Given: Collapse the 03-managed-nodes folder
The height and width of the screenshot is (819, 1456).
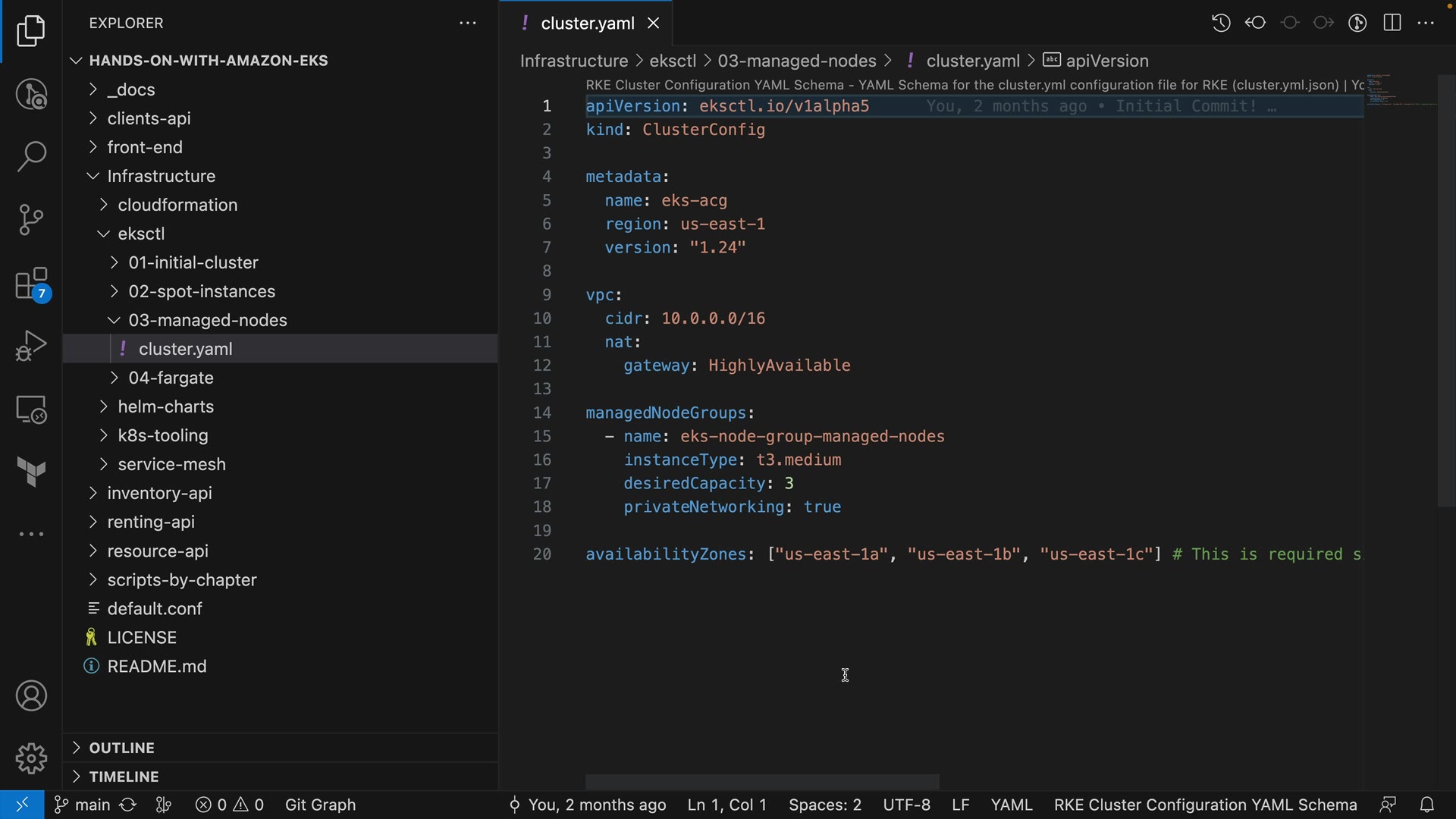Looking at the screenshot, I should pos(207,320).
